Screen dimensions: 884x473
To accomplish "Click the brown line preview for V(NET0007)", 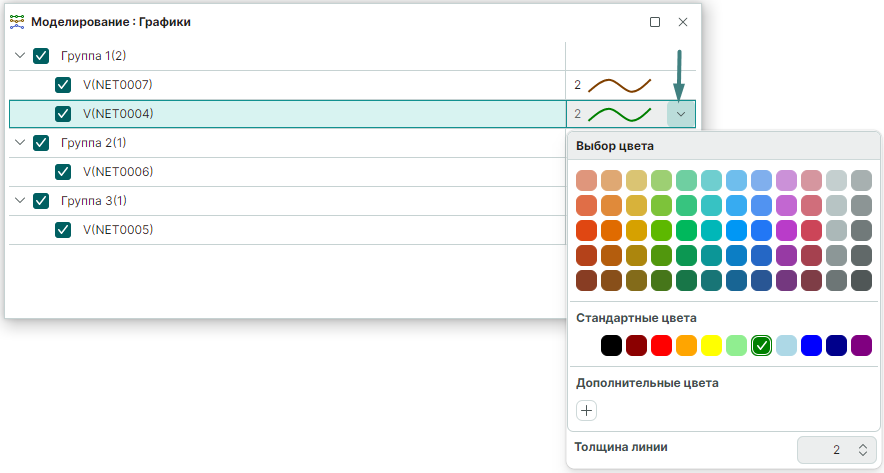I will click(619, 85).
